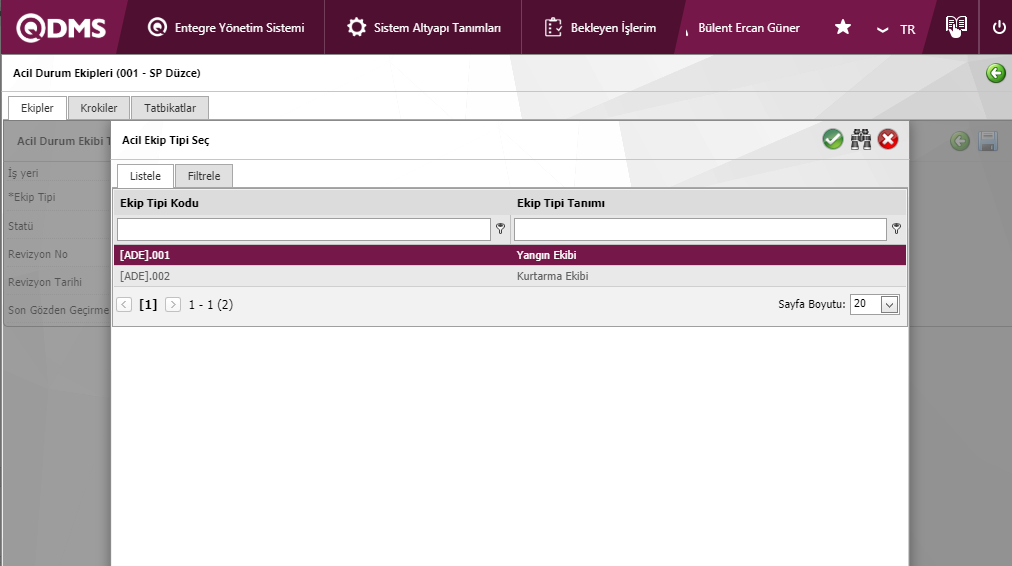The image size is (1012, 566).
Task: Click the Ekip Tipi Kodu filter field
Action: (303, 229)
